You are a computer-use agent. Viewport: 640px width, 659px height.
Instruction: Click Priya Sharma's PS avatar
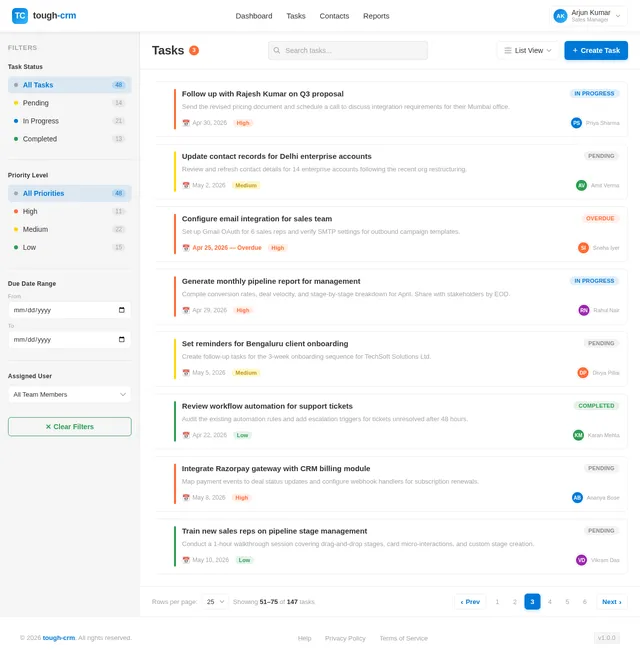tap(576, 123)
